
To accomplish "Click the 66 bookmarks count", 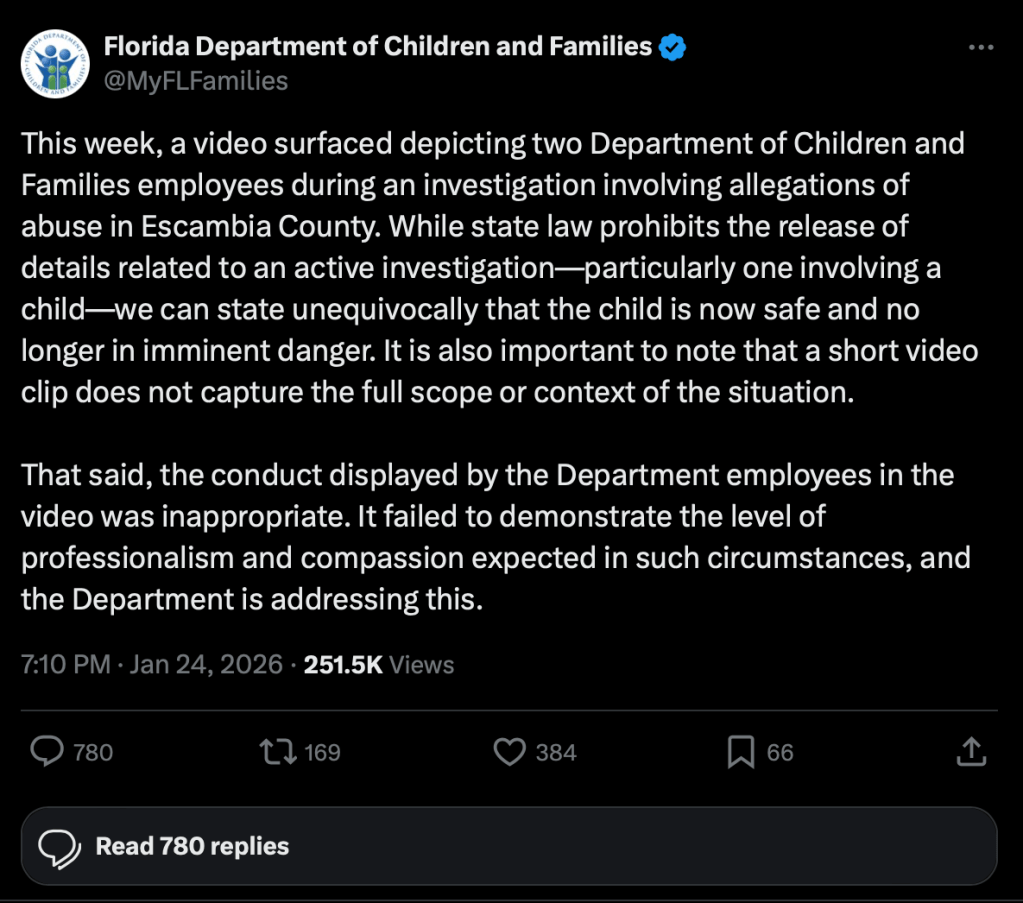I will click(x=780, y=752).
